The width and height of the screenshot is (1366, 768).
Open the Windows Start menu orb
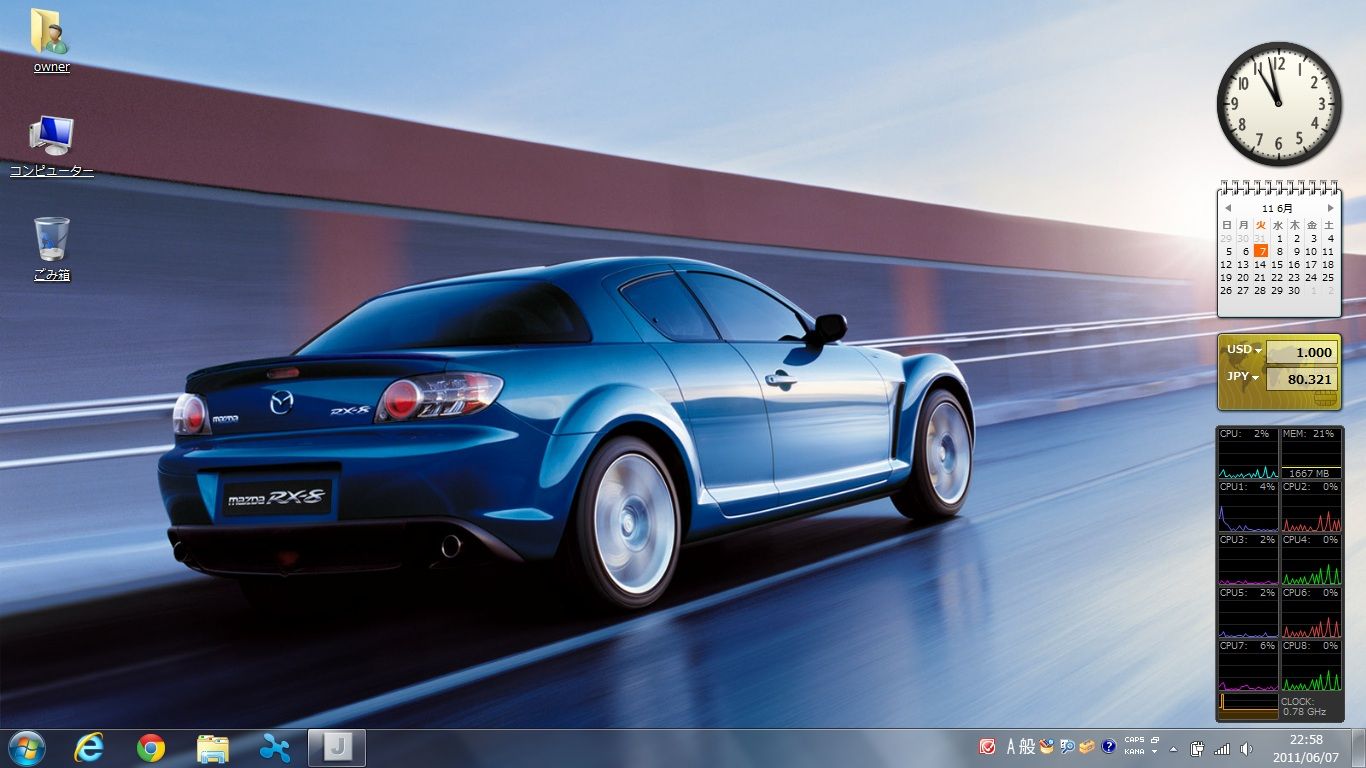pyautogui.click(x=26, y=748)
